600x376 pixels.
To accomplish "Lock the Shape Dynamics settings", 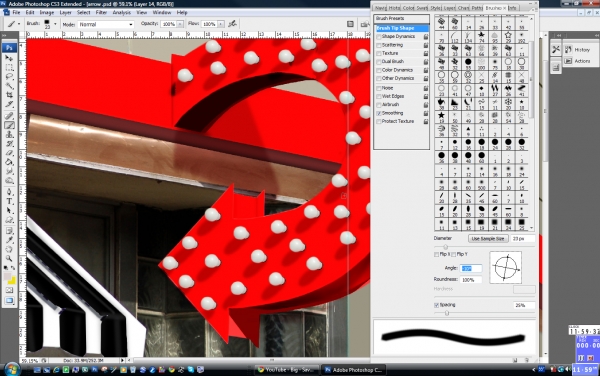I will (426, 37).
